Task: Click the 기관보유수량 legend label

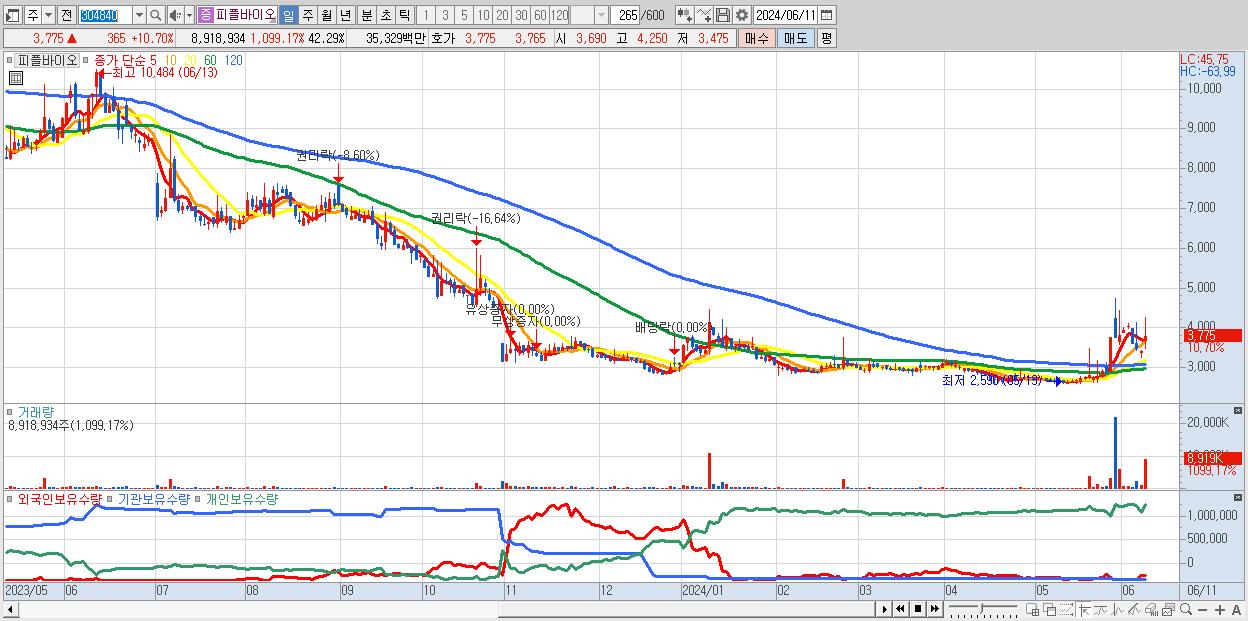Action: pyautogui.click(x=155, y=498)
